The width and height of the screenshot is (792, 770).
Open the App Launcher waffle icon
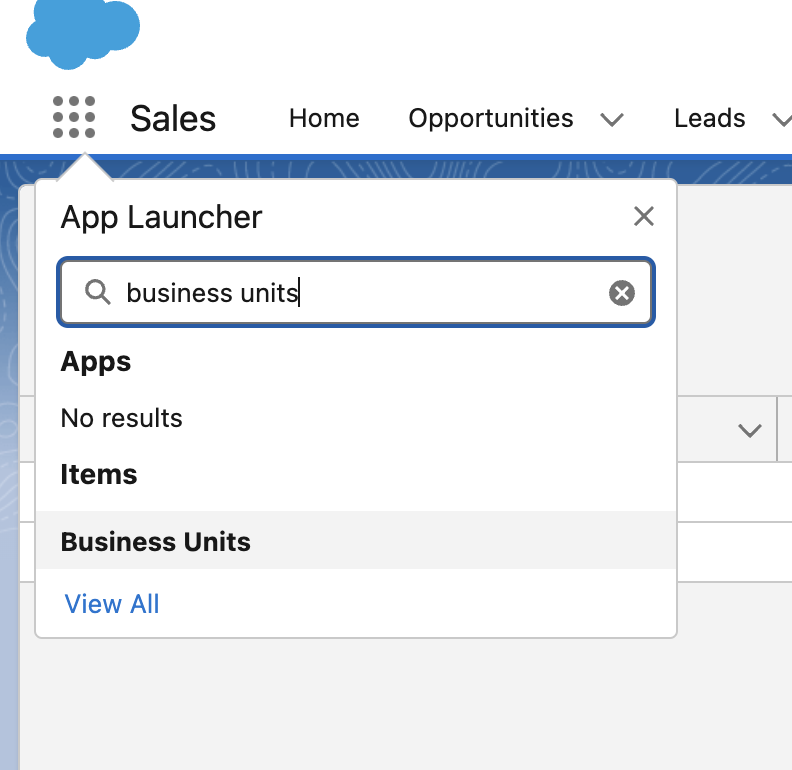click(x=74, y=117)
